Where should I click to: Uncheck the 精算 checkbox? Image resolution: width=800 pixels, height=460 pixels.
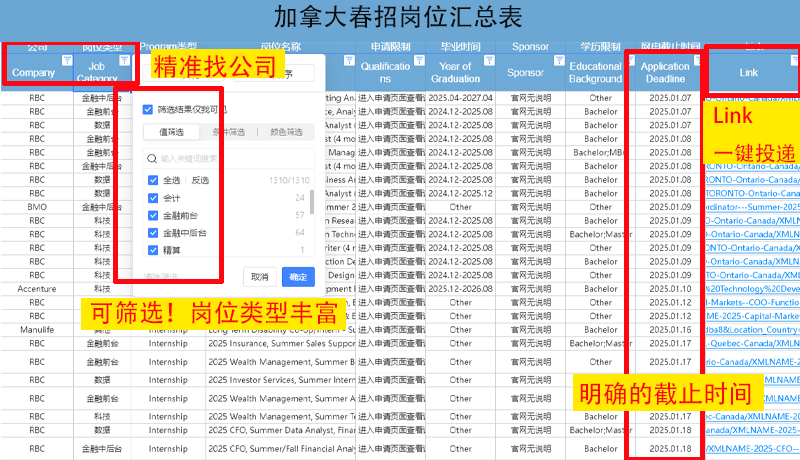[153, 250]
